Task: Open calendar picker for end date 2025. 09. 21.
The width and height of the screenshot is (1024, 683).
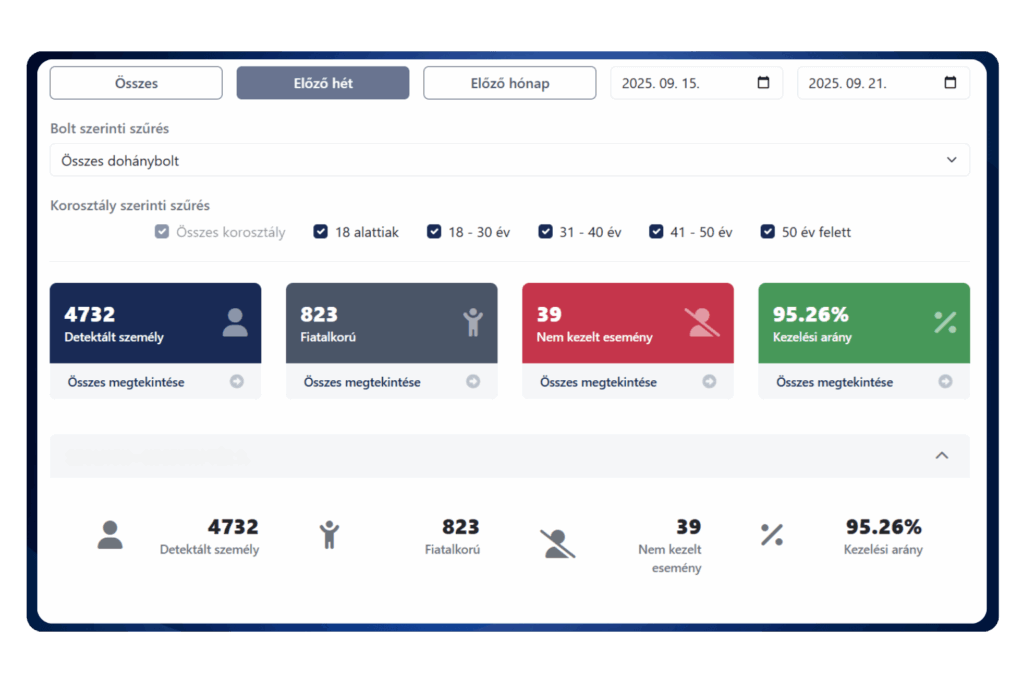Action: point(950,83)
